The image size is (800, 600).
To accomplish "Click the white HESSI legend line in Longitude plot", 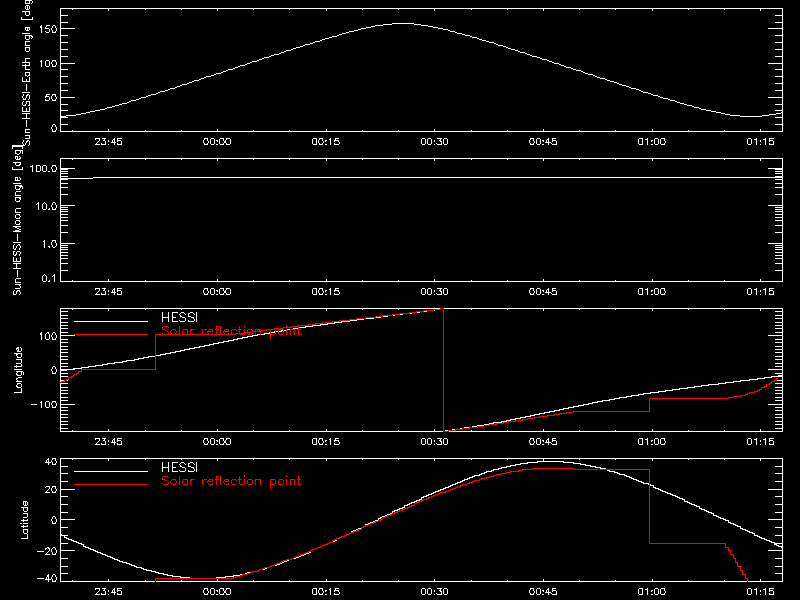I will tap(111, 321).
